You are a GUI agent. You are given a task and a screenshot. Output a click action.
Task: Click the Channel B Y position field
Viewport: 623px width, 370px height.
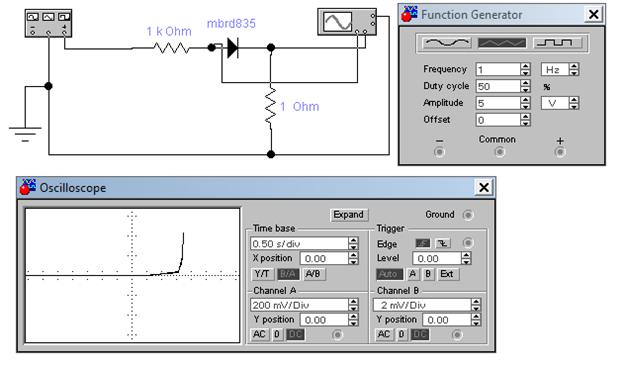click(447, 320)
